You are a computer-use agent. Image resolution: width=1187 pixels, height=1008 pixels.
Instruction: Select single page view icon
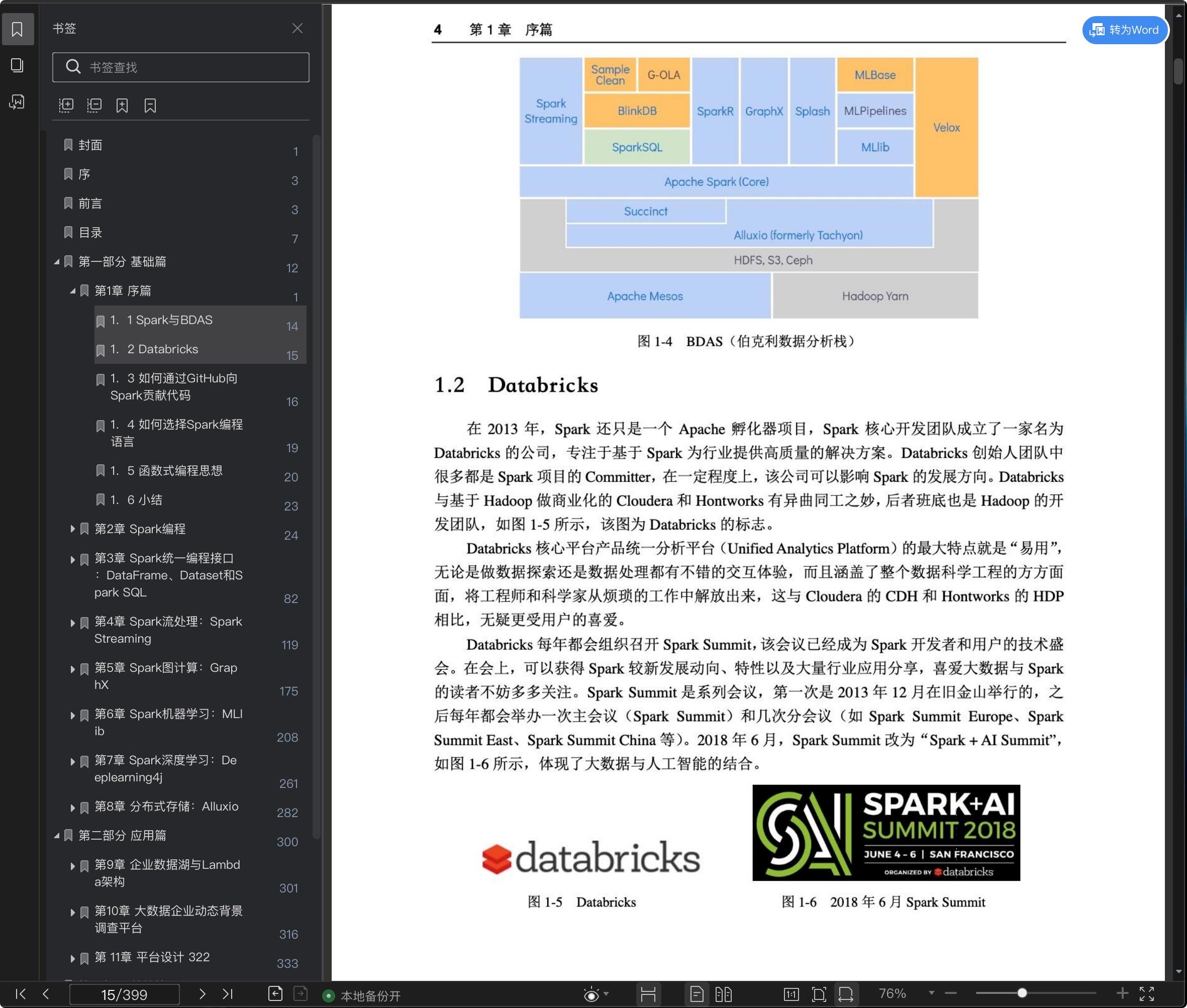point(696,994)
